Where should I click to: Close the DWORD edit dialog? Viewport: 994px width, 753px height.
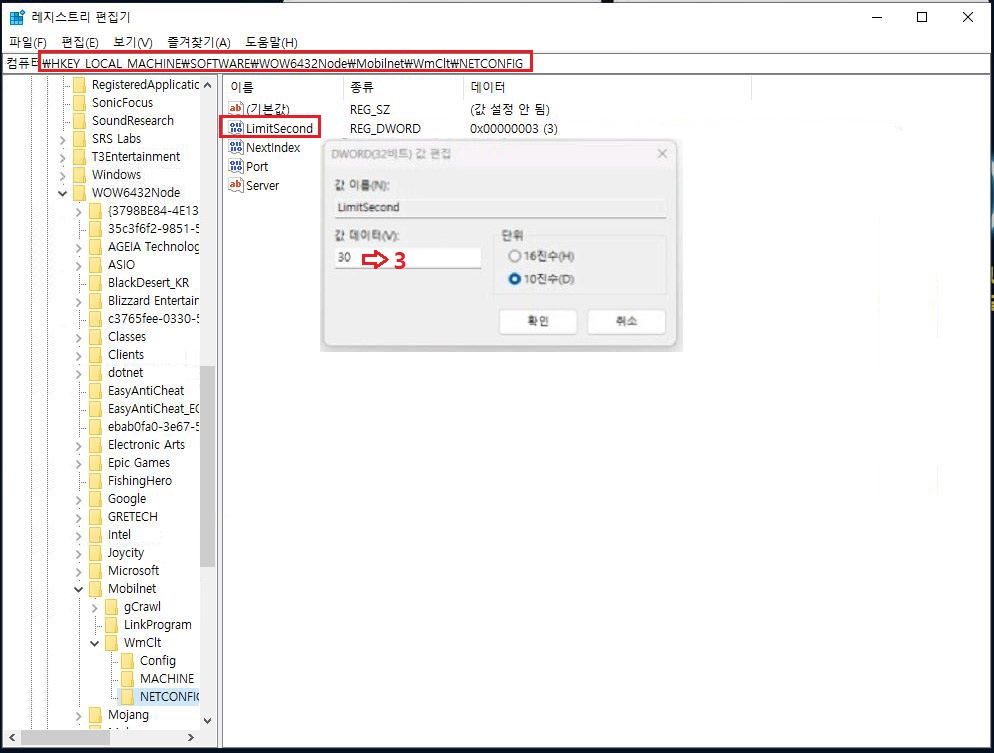tap(662, 154)
